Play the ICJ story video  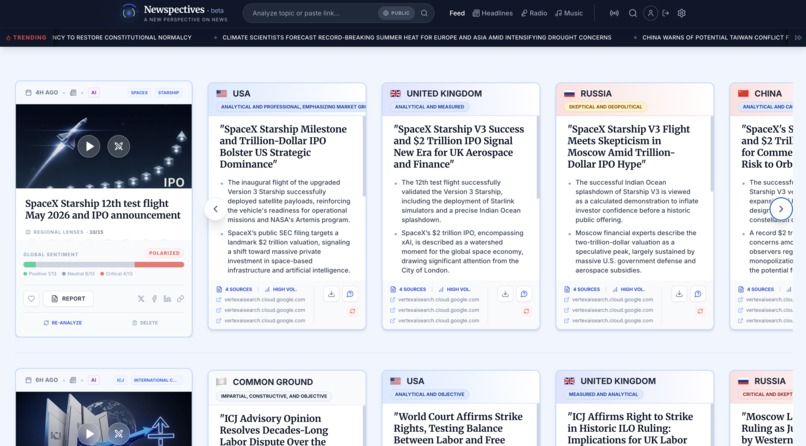coord(89,434)
